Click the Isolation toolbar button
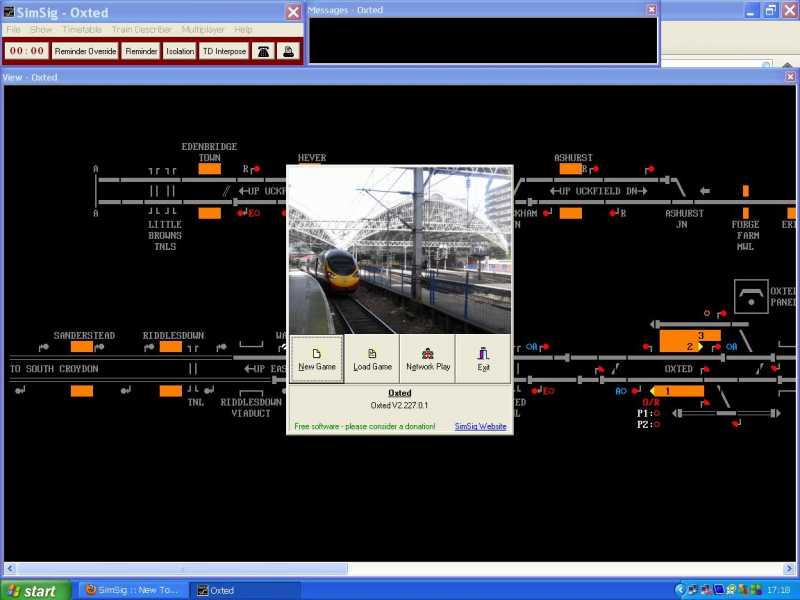Screen dimensions: 800x600 180,51
